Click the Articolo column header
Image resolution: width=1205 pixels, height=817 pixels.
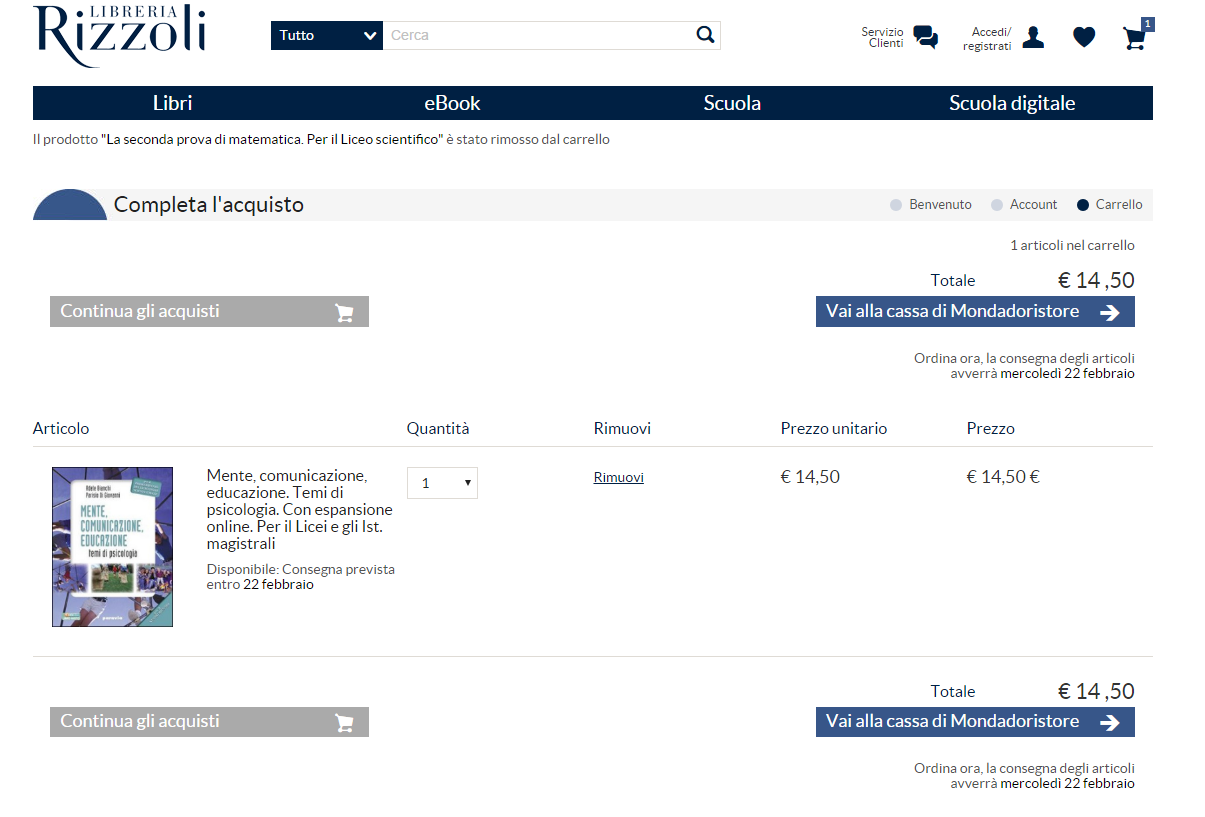[x=61, y=428]
